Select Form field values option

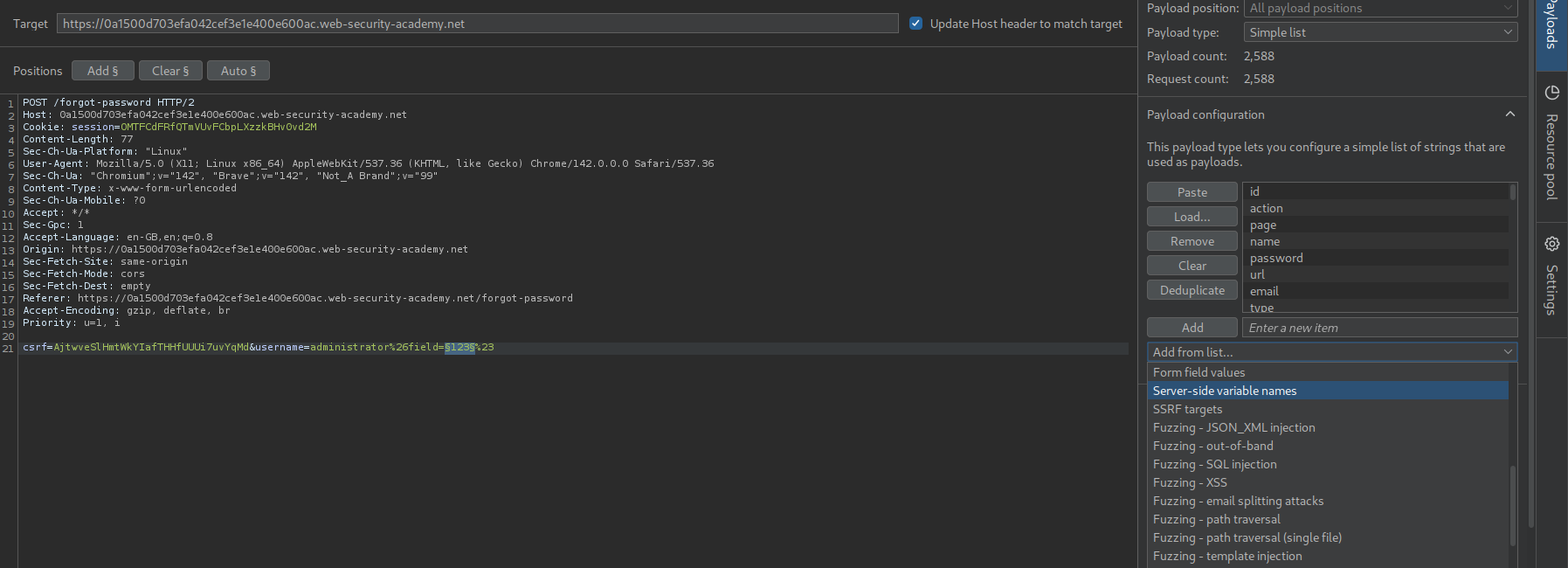coord(1198,372)
